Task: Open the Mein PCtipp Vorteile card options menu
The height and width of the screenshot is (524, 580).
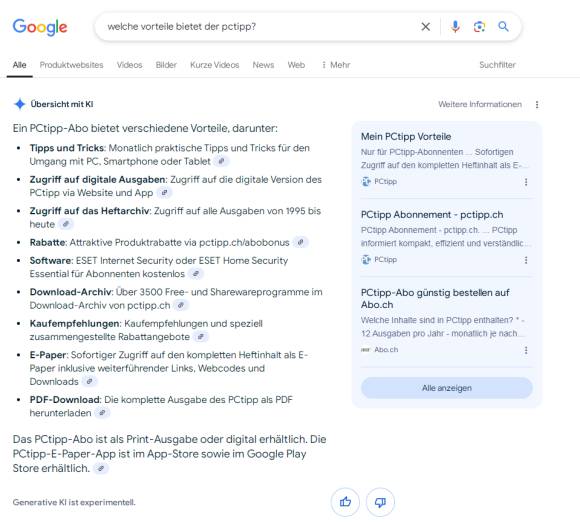Action: [x=526, y=182]
